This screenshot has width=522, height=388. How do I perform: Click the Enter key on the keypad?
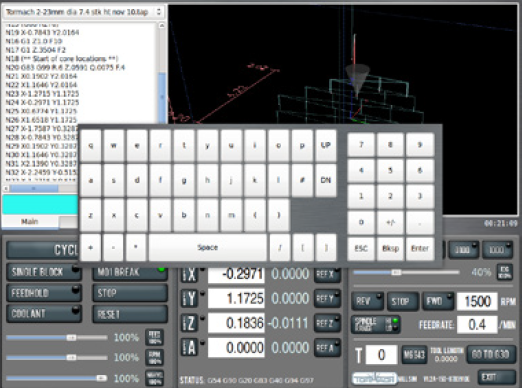[x=420, y=249]
